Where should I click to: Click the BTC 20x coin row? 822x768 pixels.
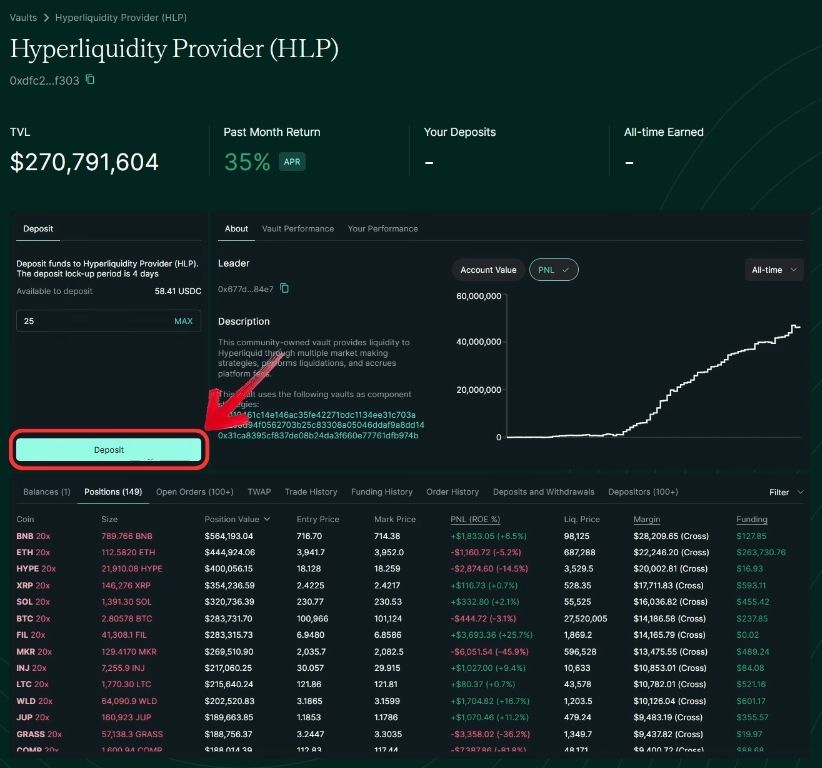33,619
